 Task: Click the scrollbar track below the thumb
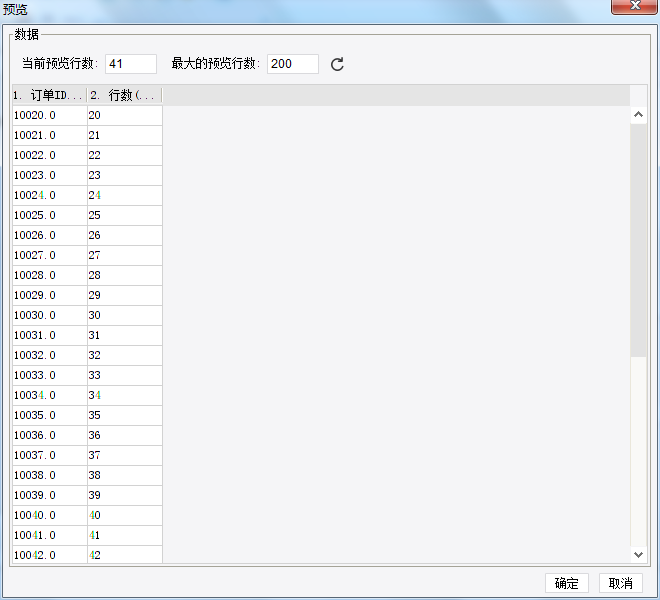coord(638,452)
